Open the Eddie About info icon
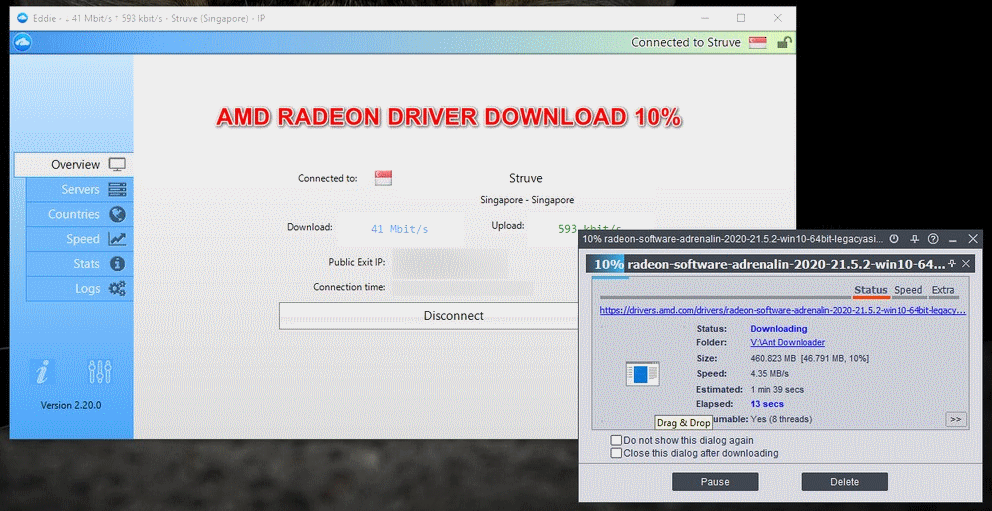This screenshot has width=992, height=511. point(42,372)
